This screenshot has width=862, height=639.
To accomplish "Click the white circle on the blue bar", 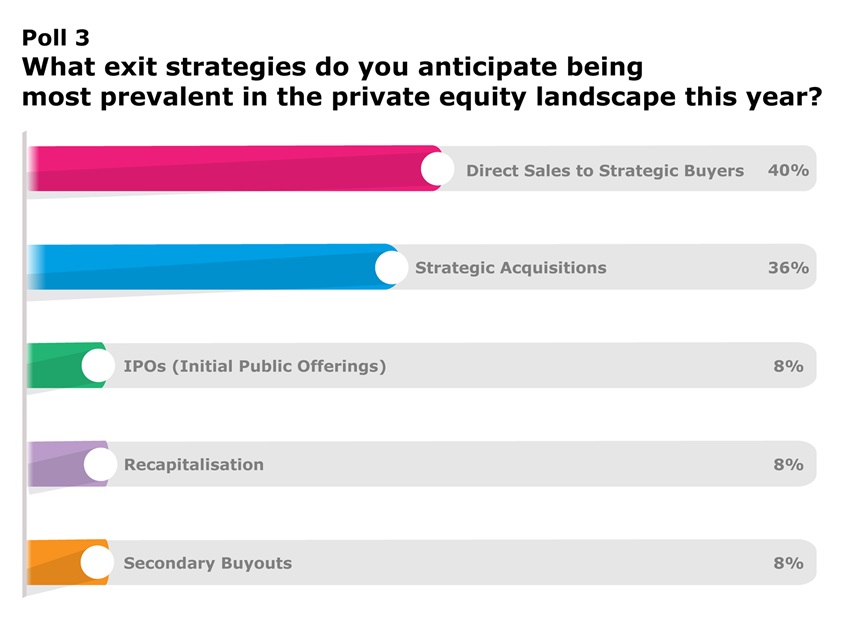I will [391, 267].
